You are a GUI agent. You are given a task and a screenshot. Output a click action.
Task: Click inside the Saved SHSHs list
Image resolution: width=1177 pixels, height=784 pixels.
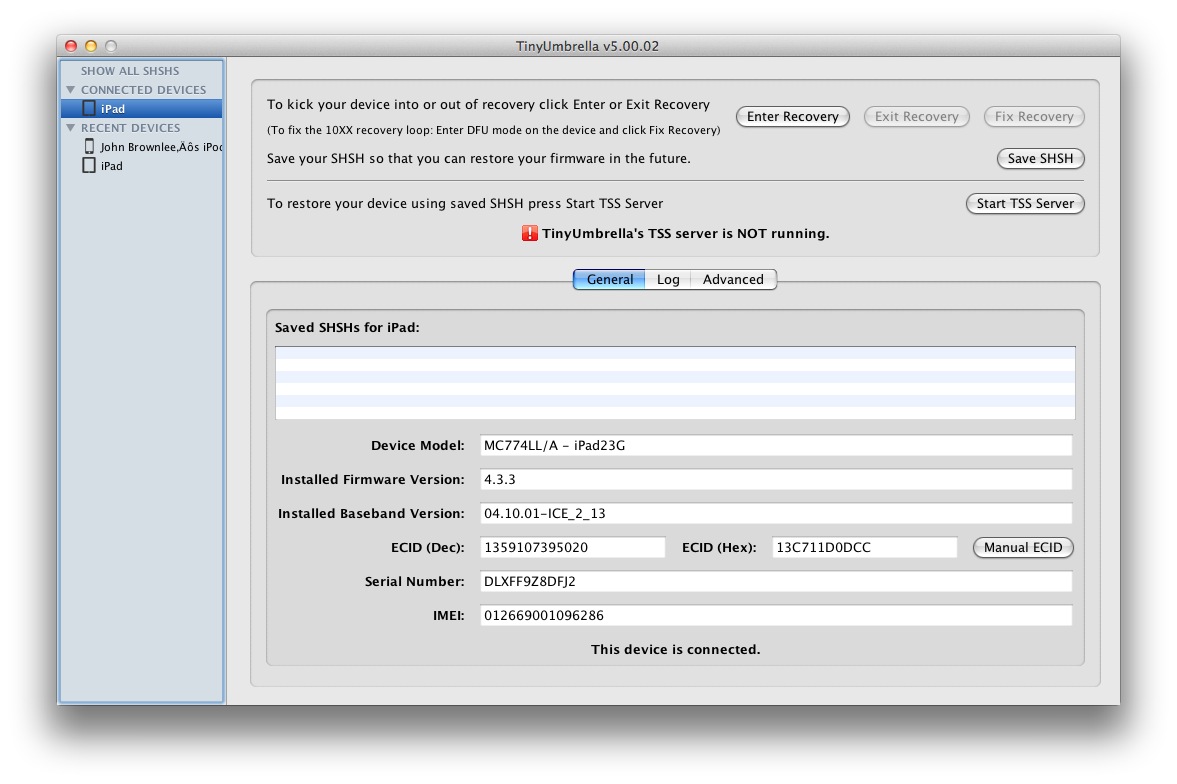click(x=675, y=383)
